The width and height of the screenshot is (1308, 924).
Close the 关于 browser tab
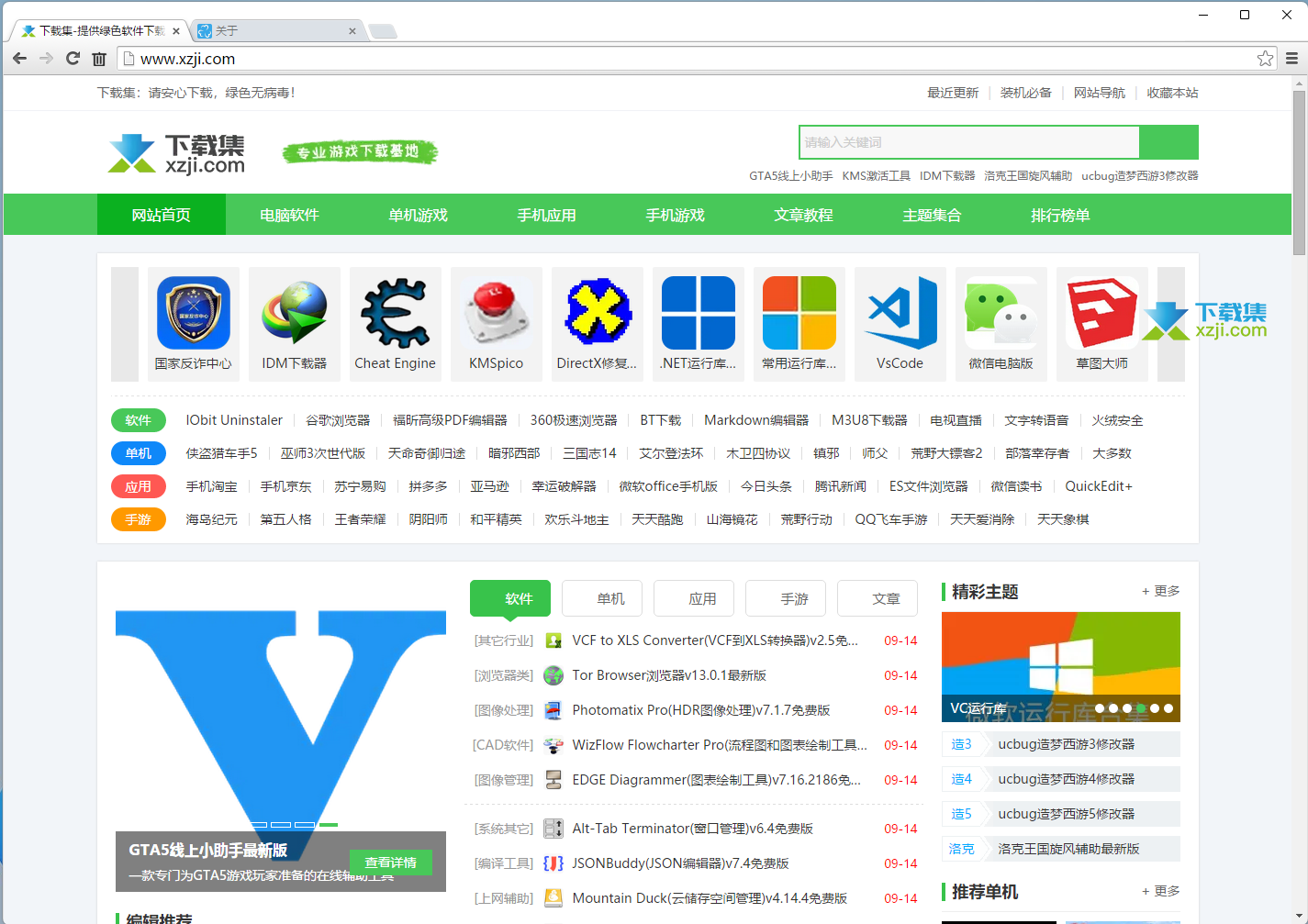[x=352, y=31]
